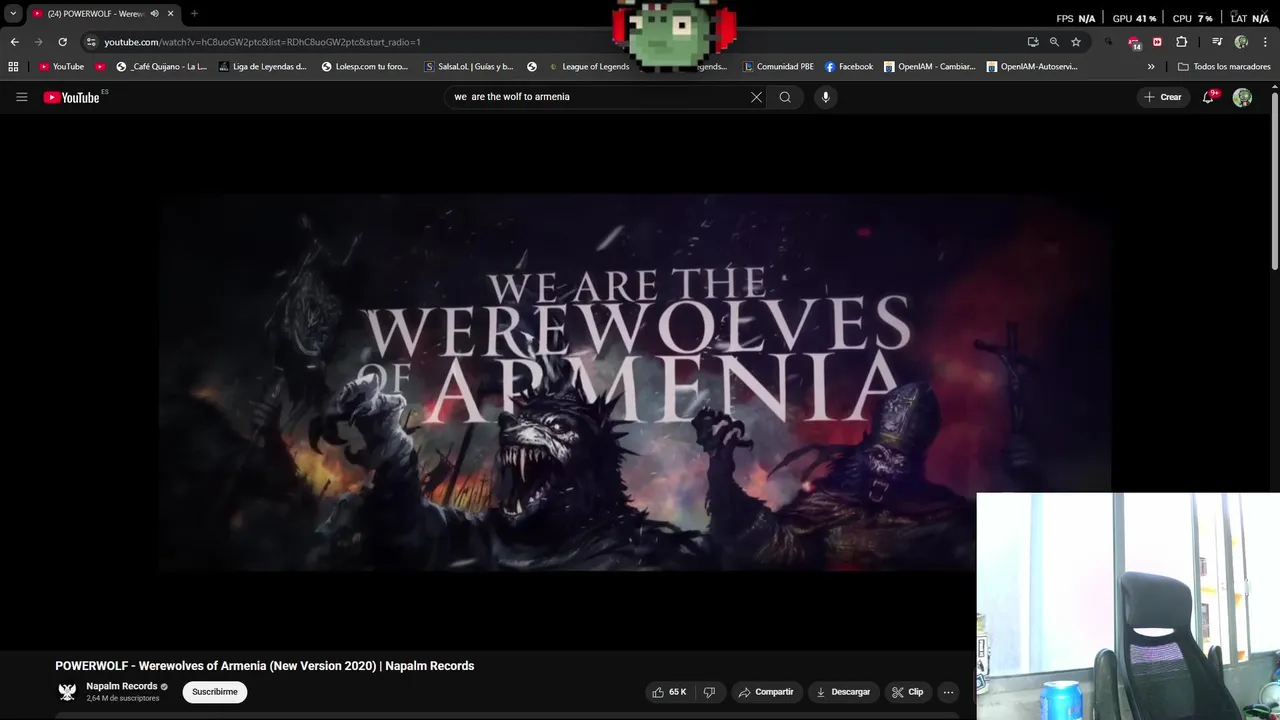Dislike the video with thumbs down
Screen dimensions: 1280x720
click(x=709, y=692)
